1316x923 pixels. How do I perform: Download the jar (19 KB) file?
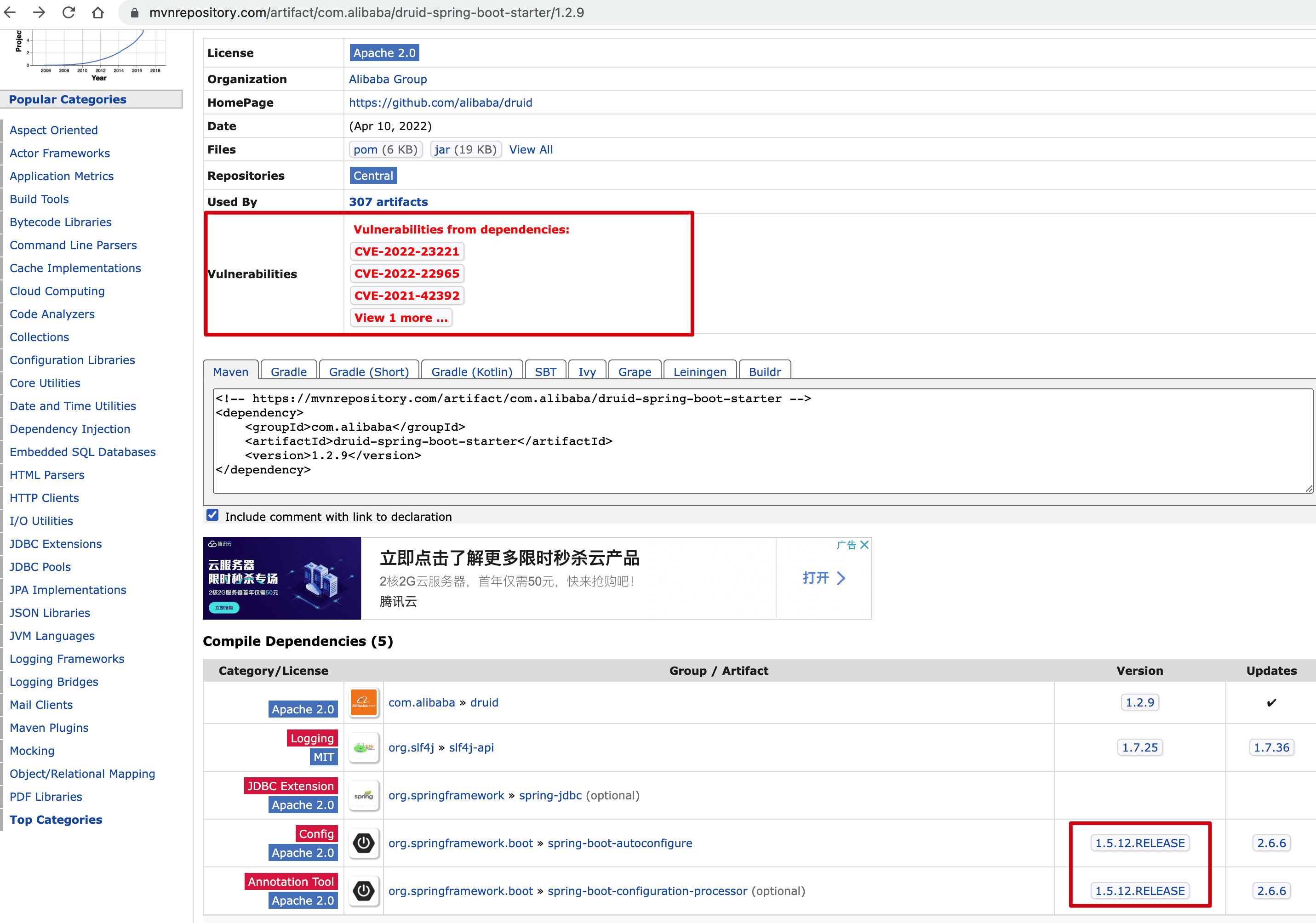[x=465, y=149]
